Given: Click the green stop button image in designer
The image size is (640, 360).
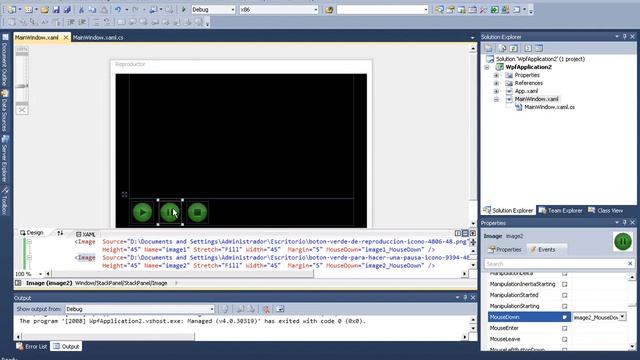Looking at the screenshot, I should (x=198, y=212).
